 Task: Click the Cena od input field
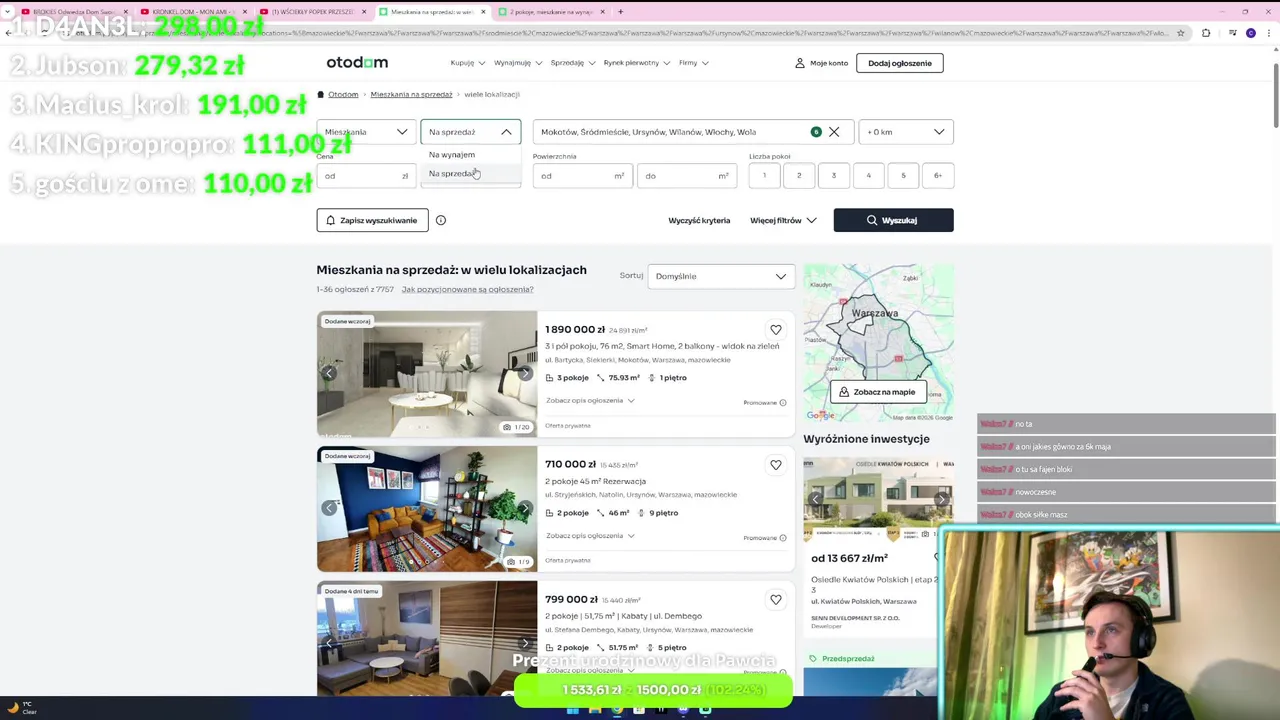(x=366, y=176)
